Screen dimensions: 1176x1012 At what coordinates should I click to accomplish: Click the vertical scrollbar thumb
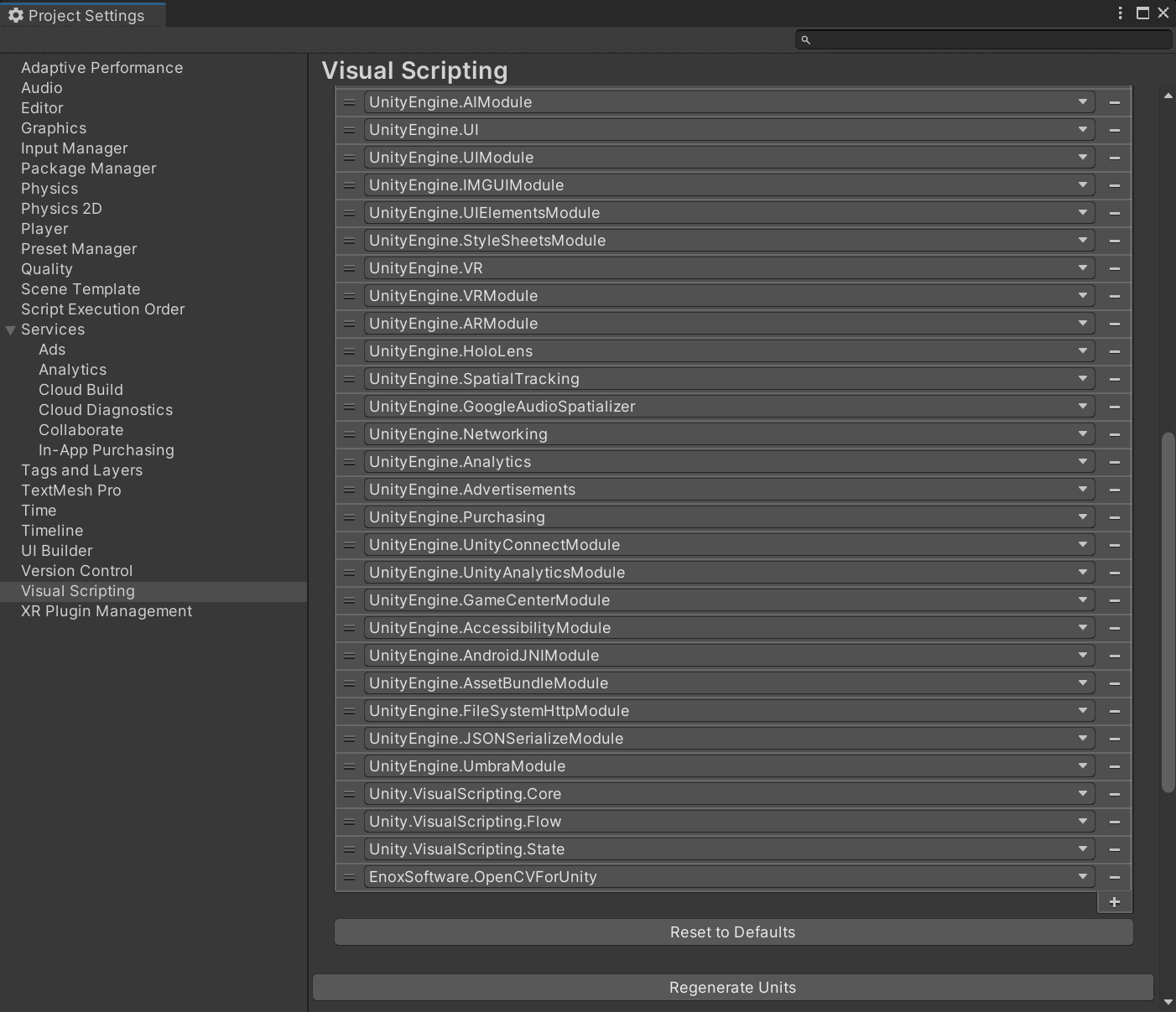coord(1168,612)
